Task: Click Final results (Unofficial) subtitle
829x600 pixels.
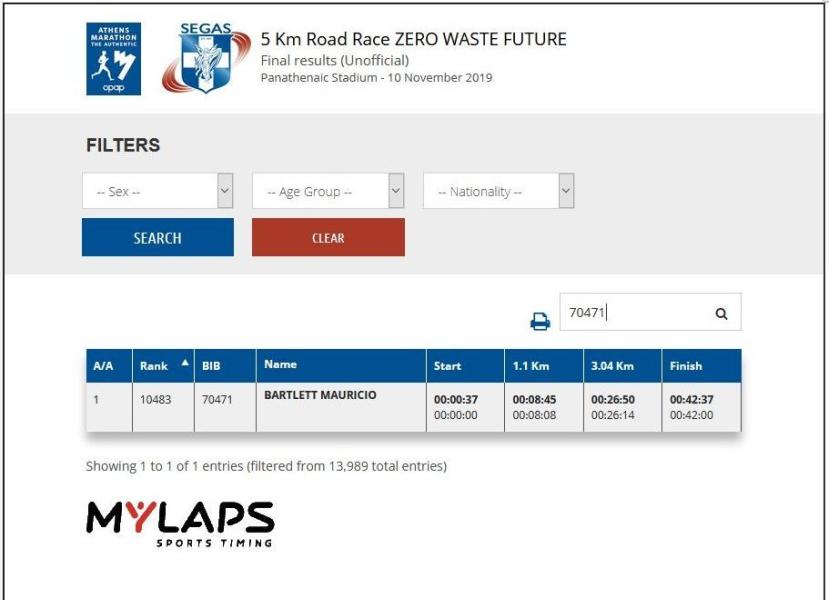Action: (x=335, y=60)
